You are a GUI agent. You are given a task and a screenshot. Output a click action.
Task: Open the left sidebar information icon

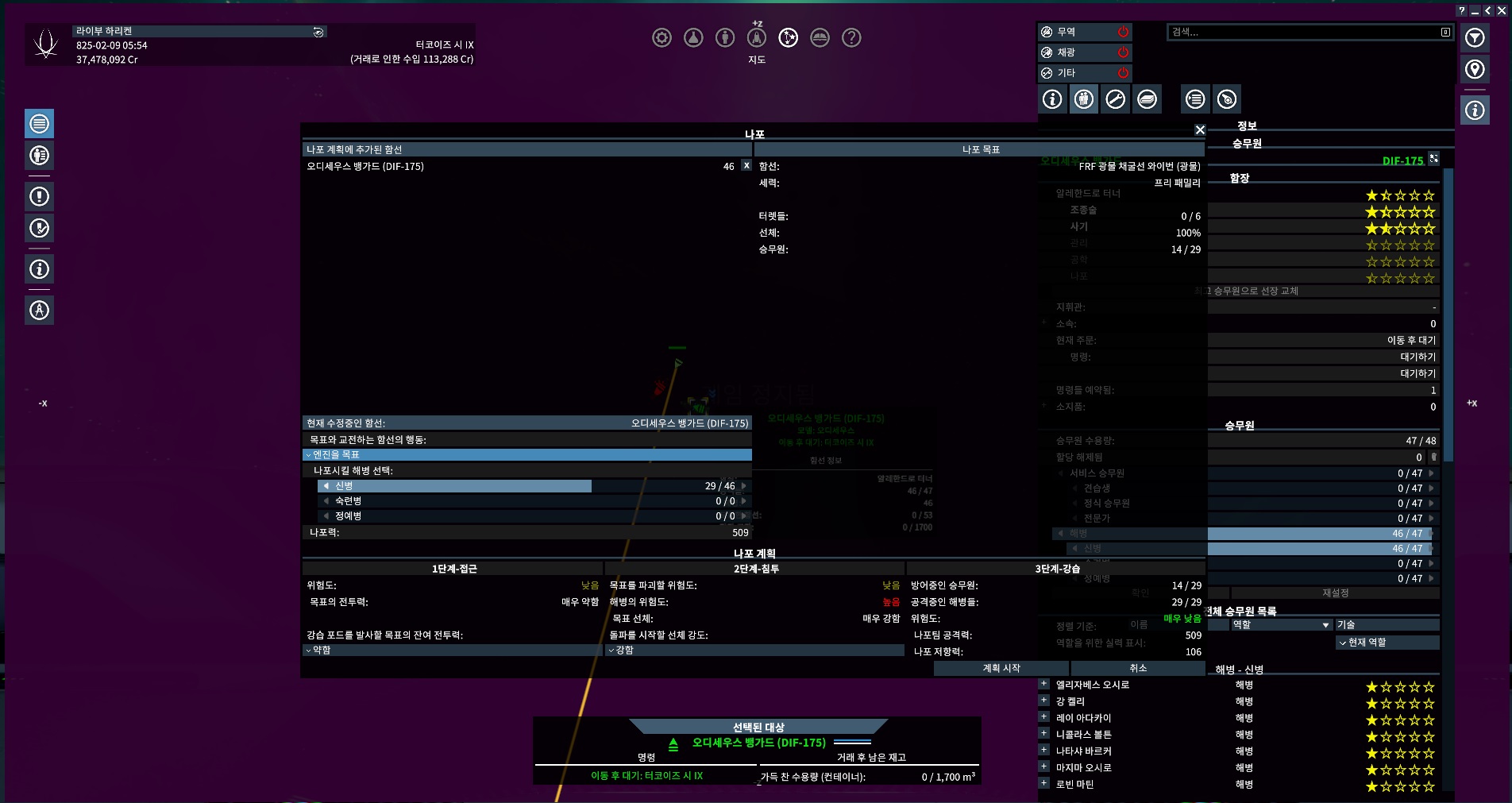(x=40, y=269)
